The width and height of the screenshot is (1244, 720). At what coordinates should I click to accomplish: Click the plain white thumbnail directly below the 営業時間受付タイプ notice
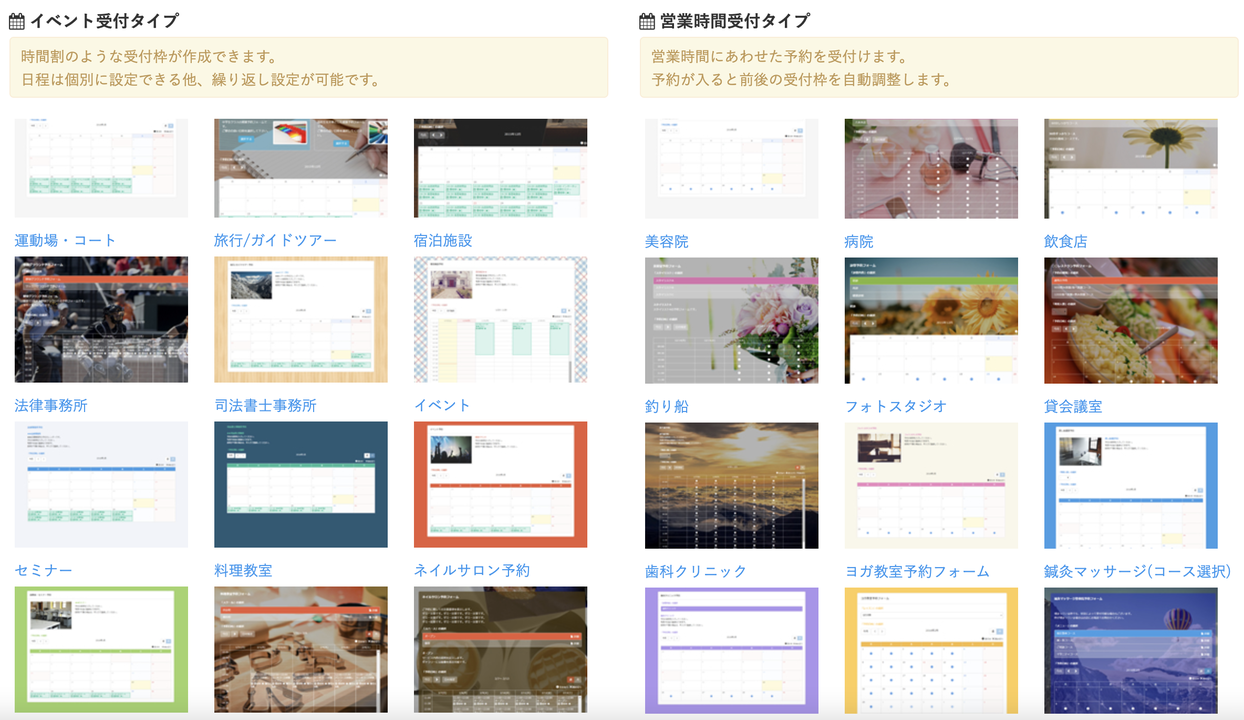tap(732, 169)
